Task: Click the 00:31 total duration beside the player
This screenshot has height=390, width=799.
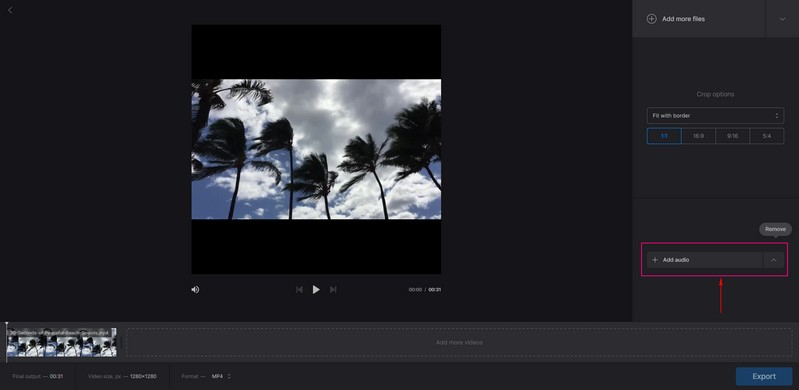Action: coord(435,290)
